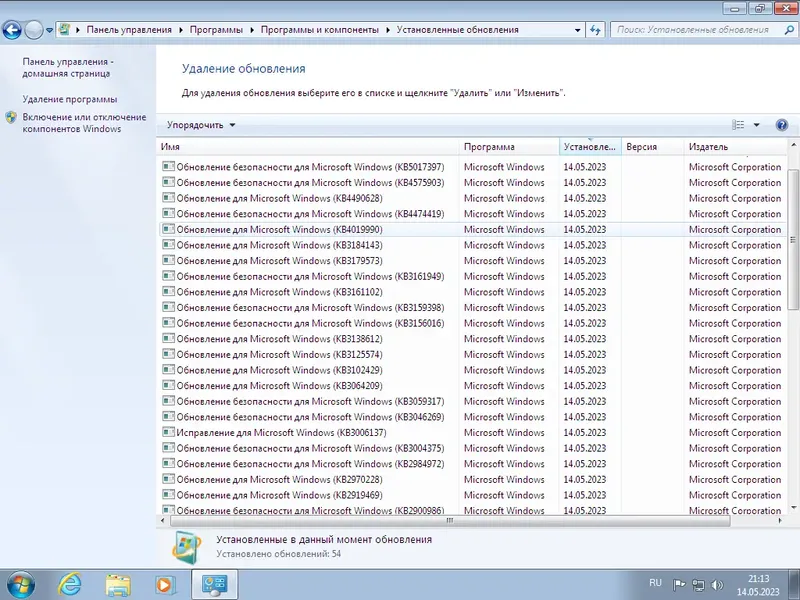Click icon of update KB3046269
800x600 pixels.
tap(168, 416)
